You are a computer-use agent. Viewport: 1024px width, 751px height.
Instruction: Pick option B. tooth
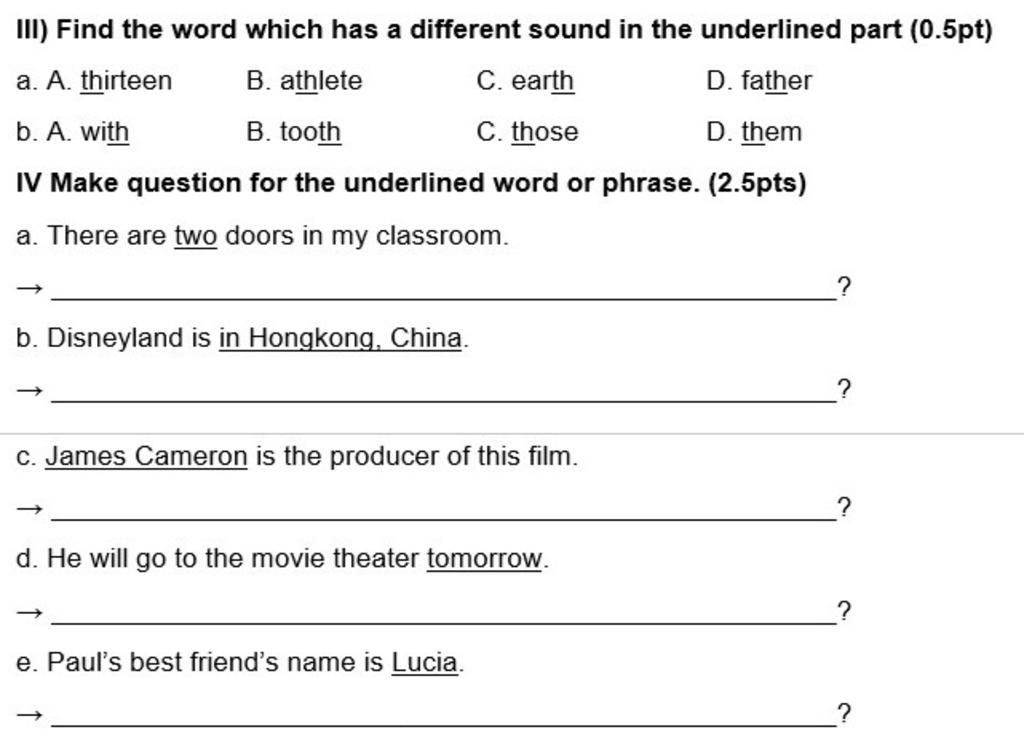(293, 132)
